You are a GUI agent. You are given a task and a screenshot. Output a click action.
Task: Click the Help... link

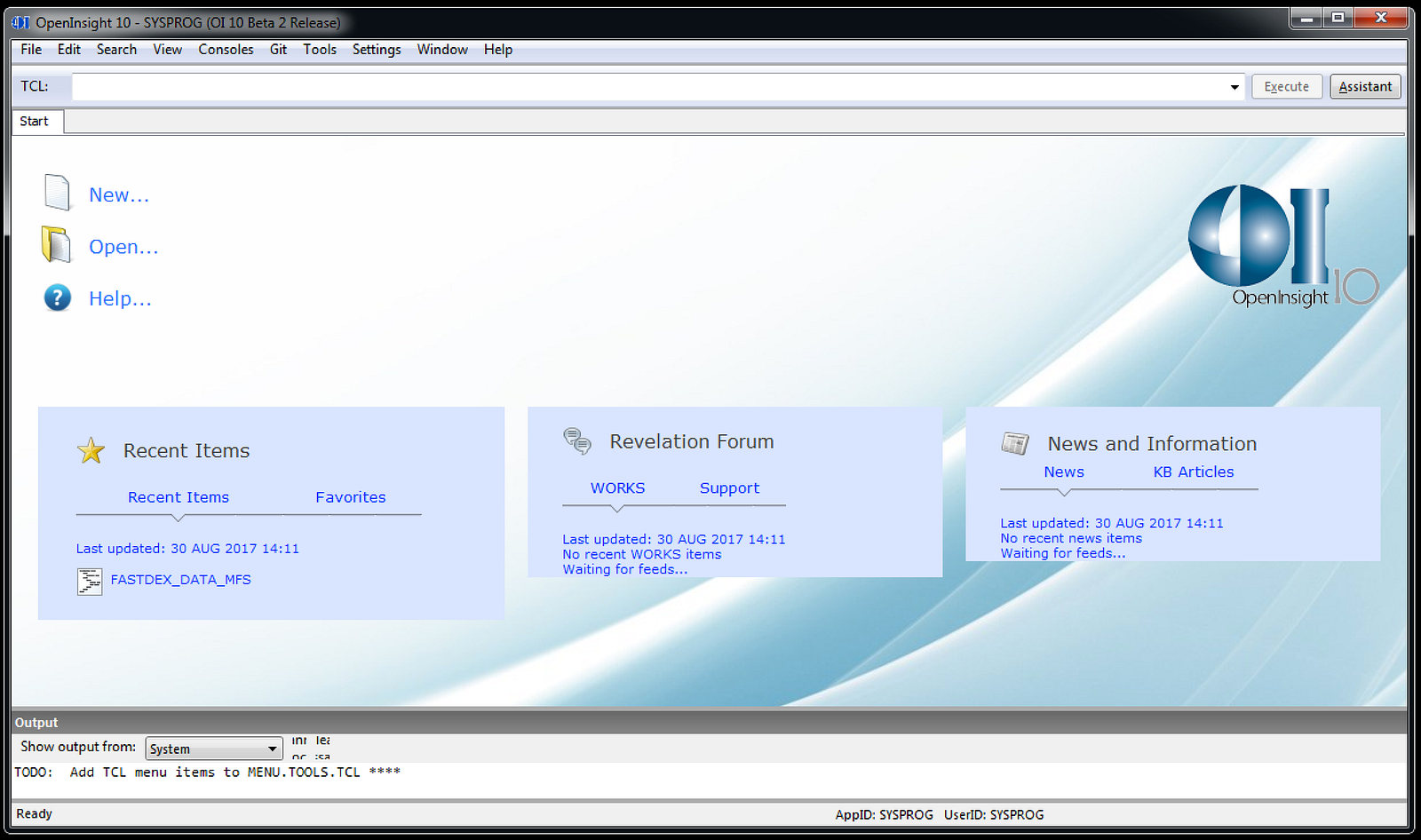click(x=120, y=299)
